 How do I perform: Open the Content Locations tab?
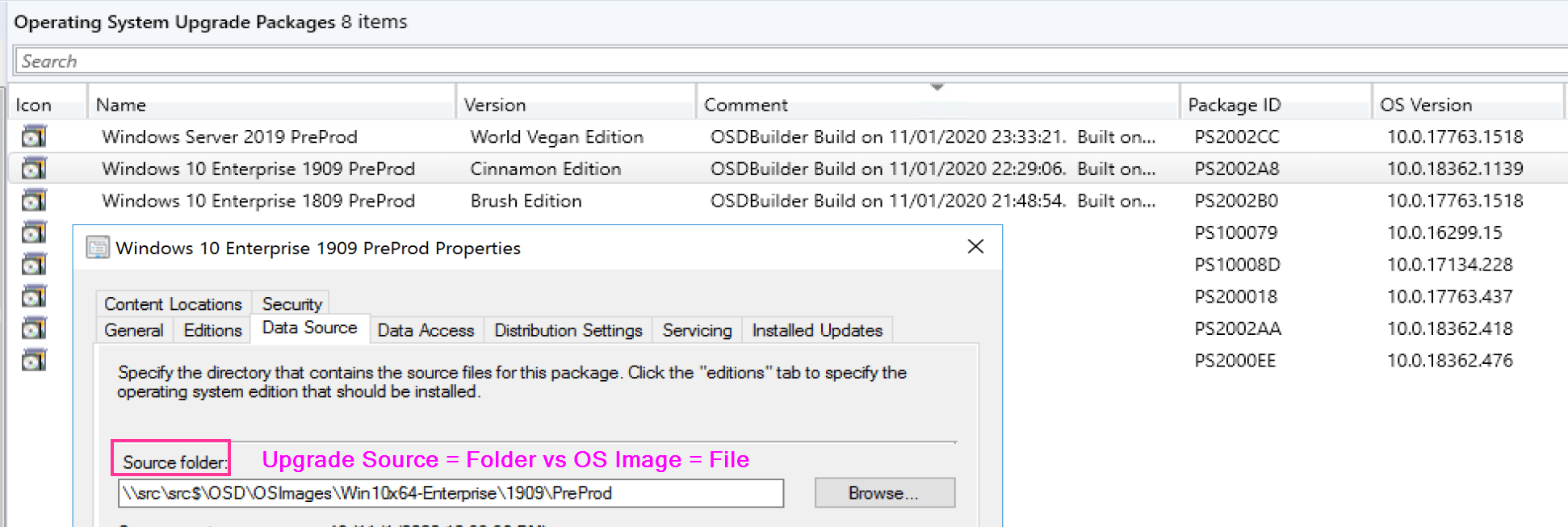(172, 303)
